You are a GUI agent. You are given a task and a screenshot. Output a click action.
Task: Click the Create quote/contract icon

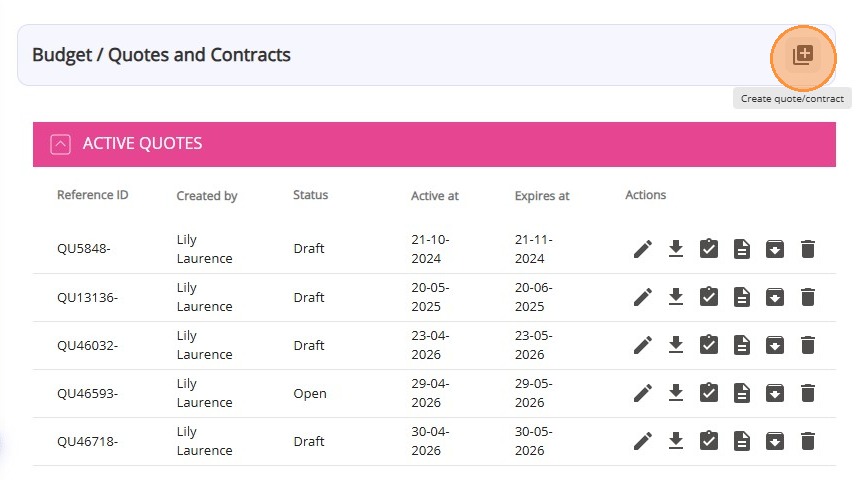pos(803,55)
